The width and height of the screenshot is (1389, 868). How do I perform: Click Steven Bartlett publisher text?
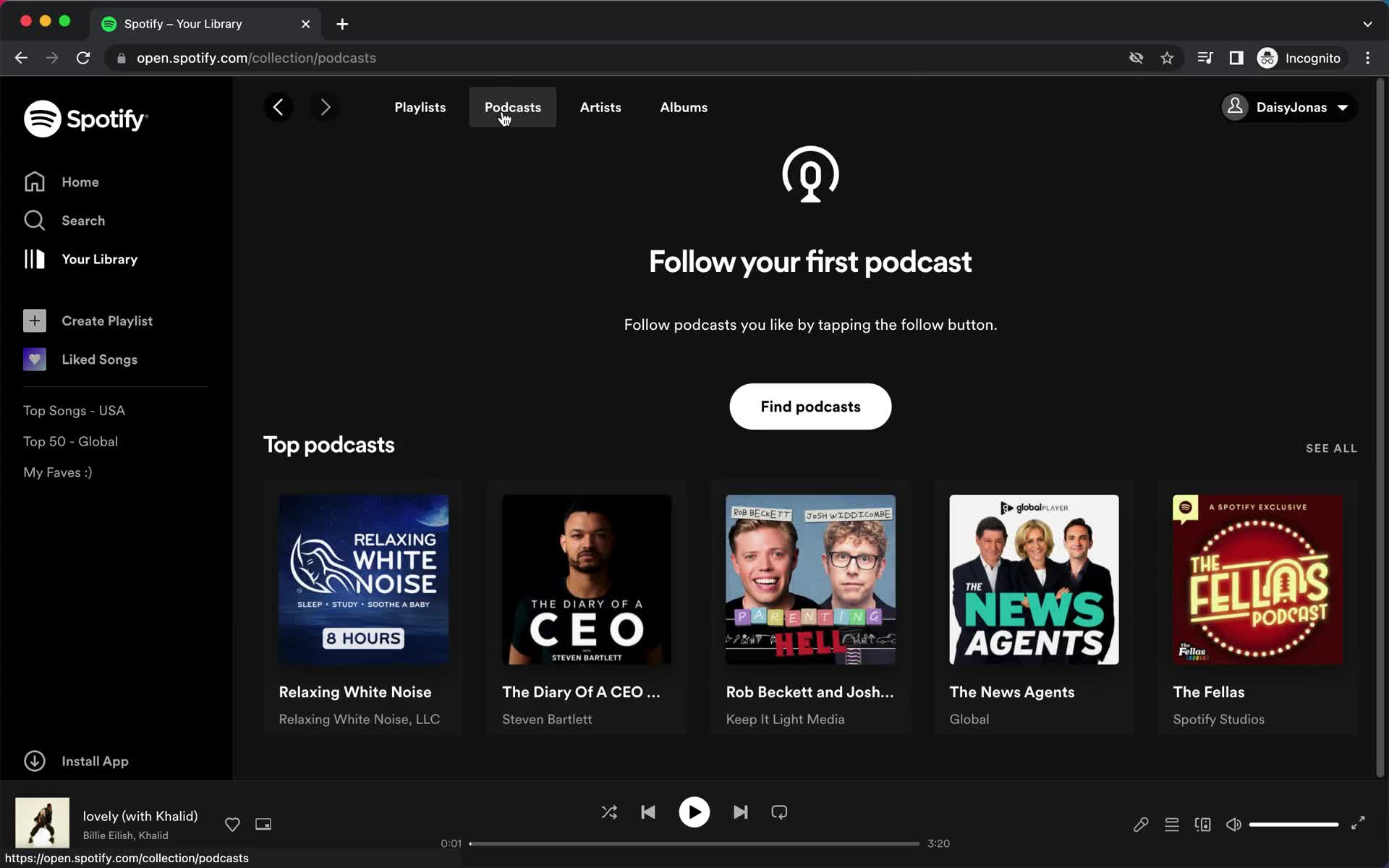pyautogui.click(x=547, y=719)
